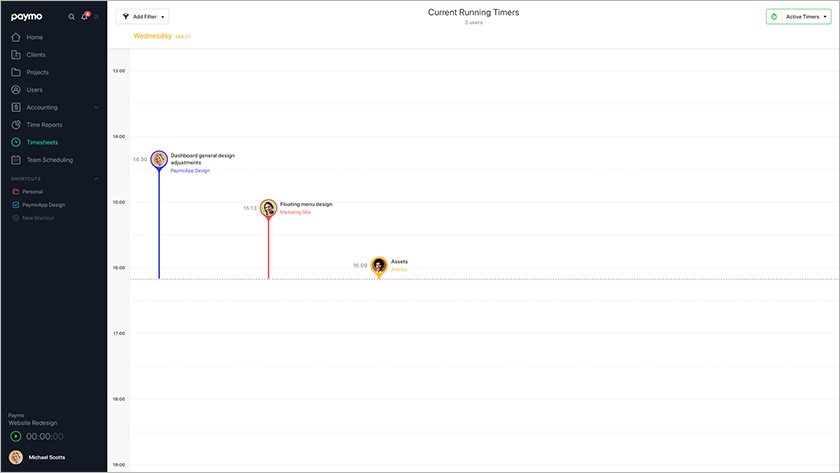This screenshot has width=840, height=473.
Task: Click the Floating menu design timer avatar
Action: click(x=268, y=208)
